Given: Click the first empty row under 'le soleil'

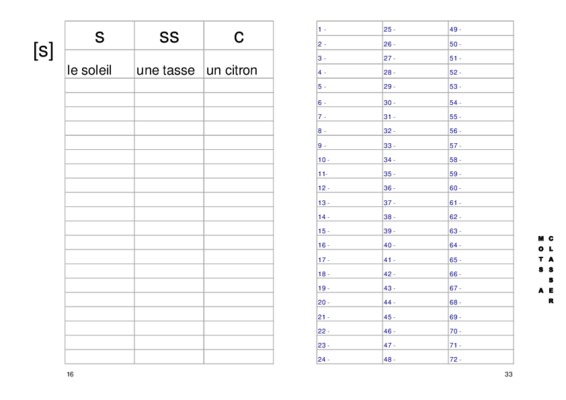Looking at the screenshot, I should click(x=100, y=86).
